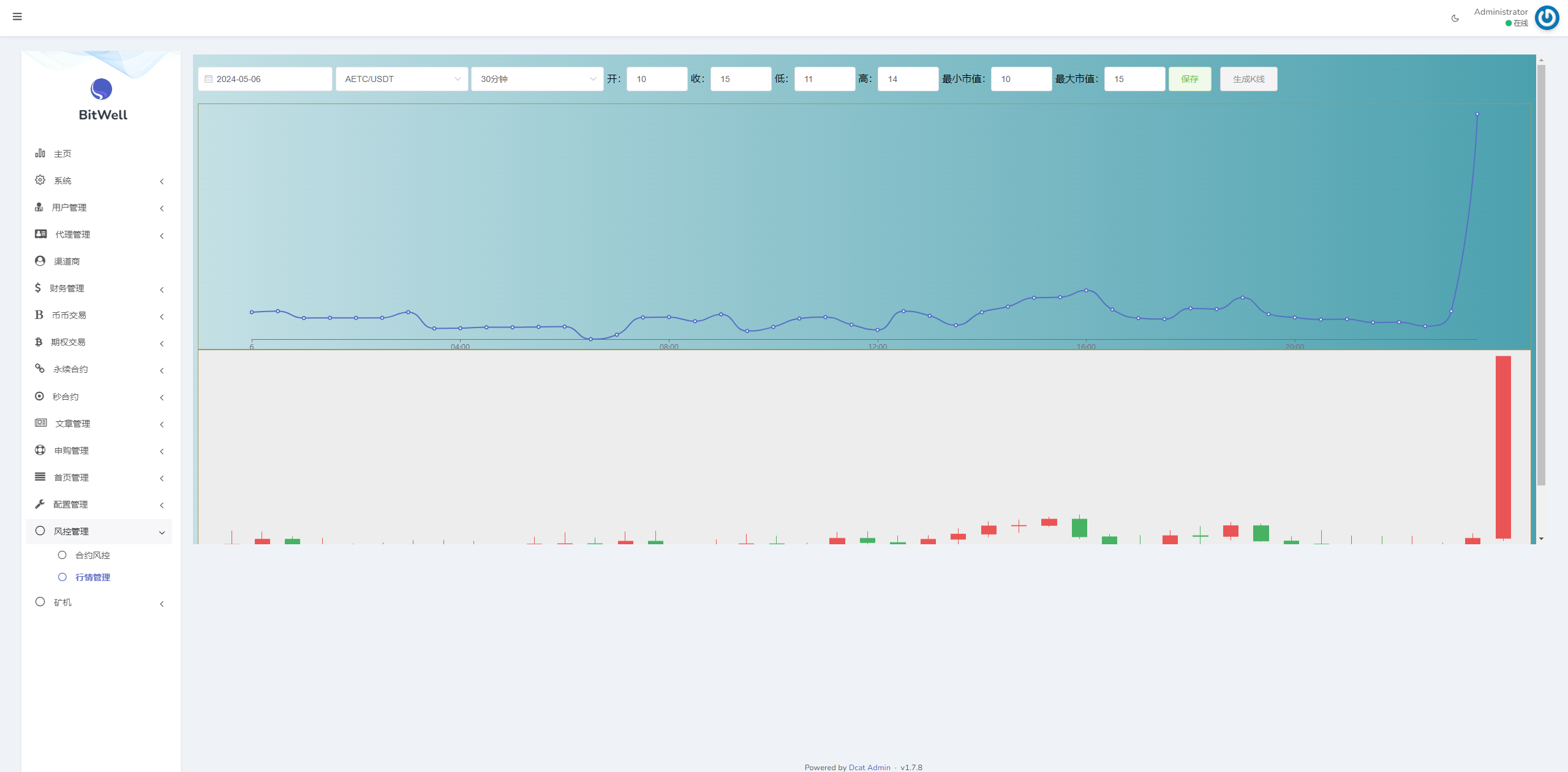Click the 系统 gear icon
This screenshot has width=1568, height=772.
[x=40, y=180]
